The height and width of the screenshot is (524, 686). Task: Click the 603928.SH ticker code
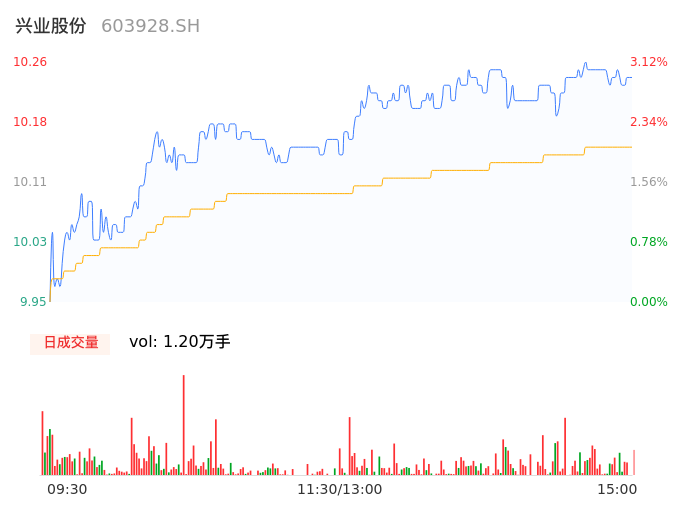(x=150, y=26)
